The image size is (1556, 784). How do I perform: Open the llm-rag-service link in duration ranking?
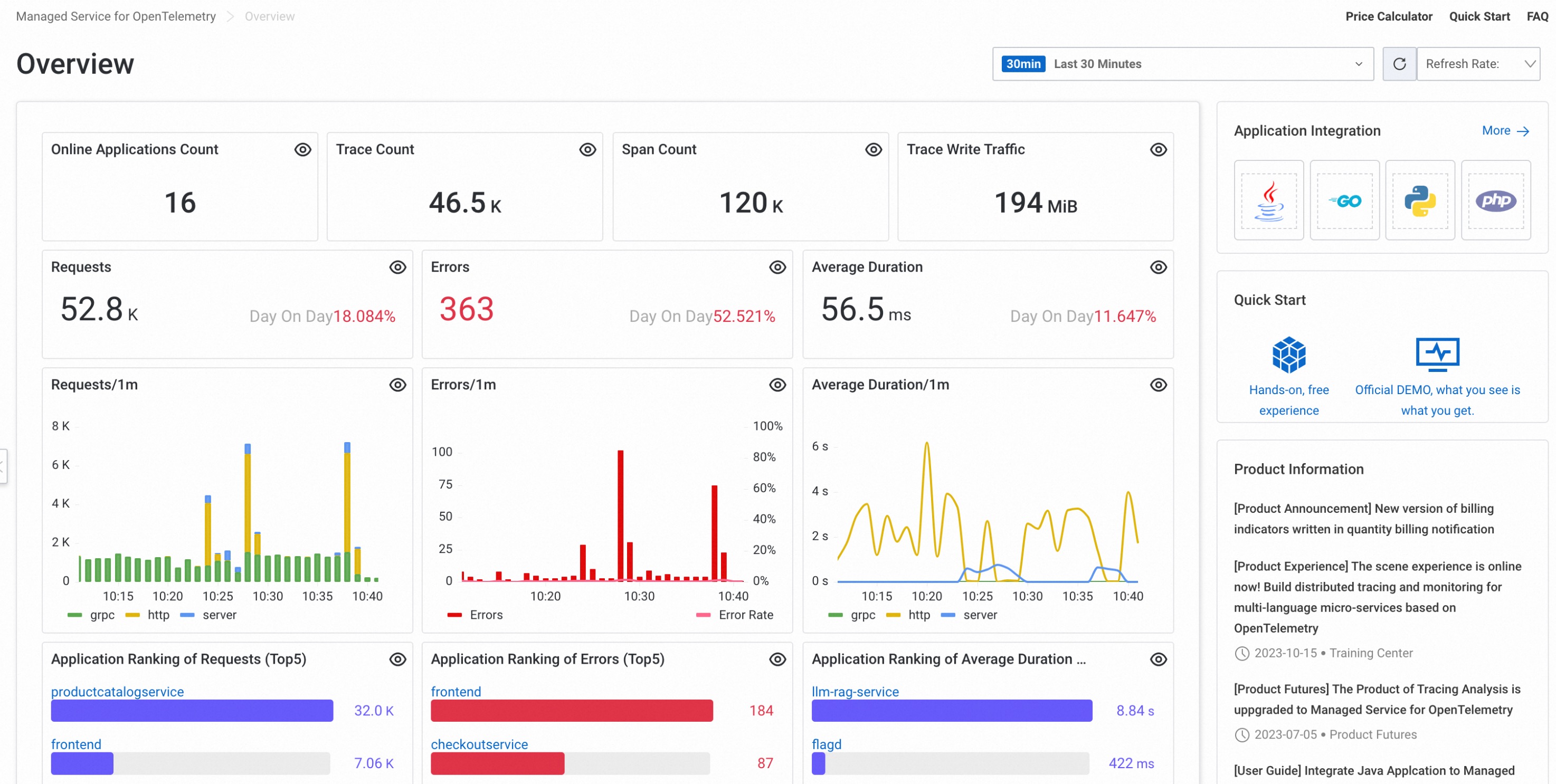point(855,692)
